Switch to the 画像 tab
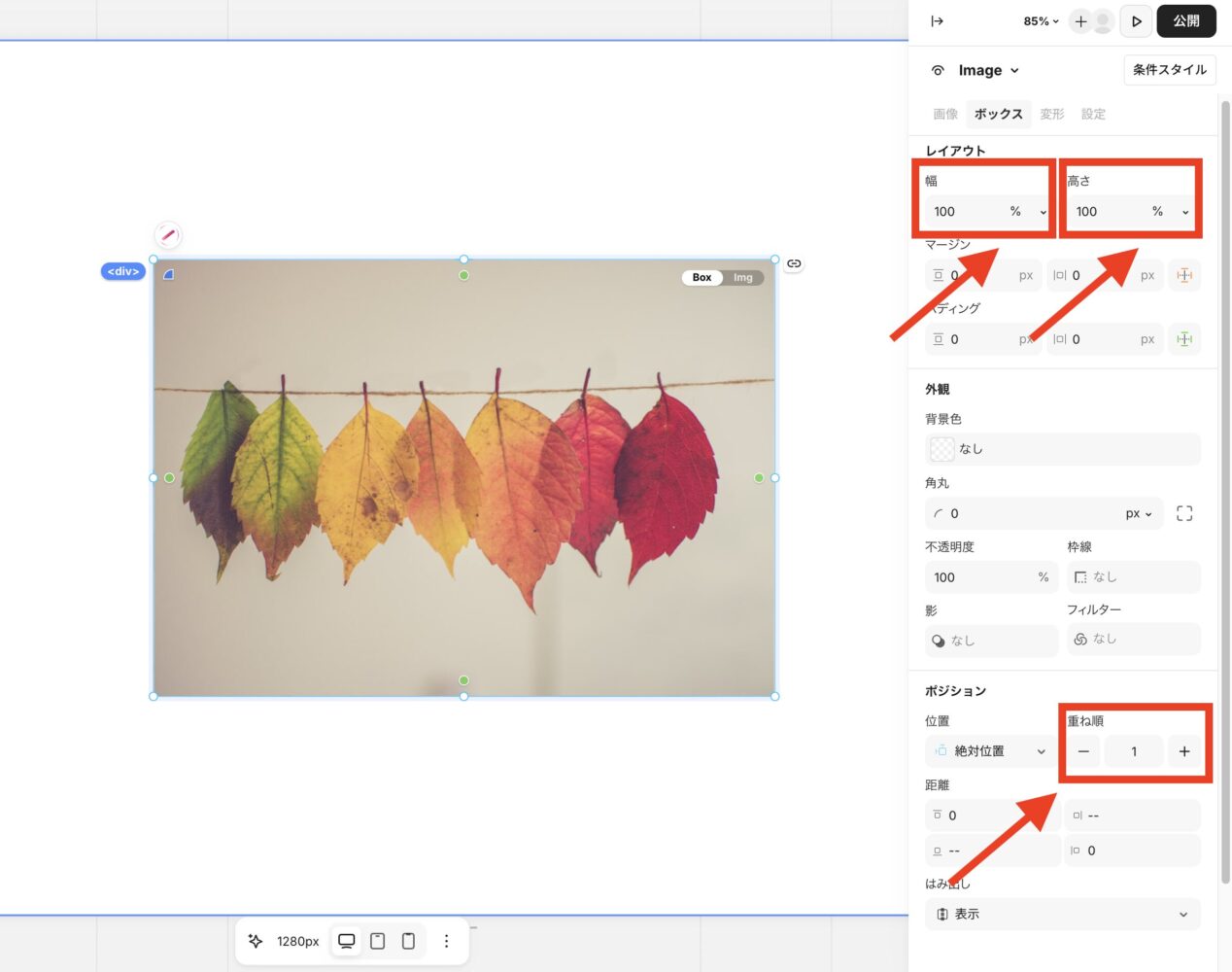 tap(944, 114)
